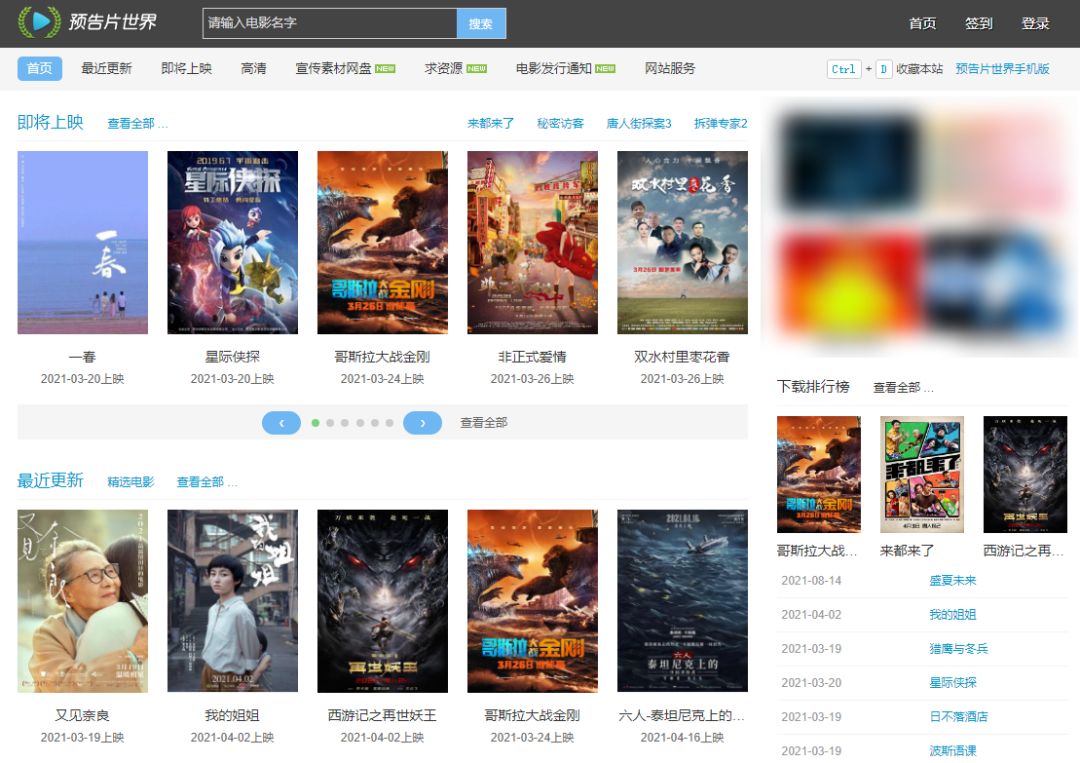Select the first green carousel dot
This screenshot has height=763, width=1080.
pyautogui.click(x=315, y=423)
